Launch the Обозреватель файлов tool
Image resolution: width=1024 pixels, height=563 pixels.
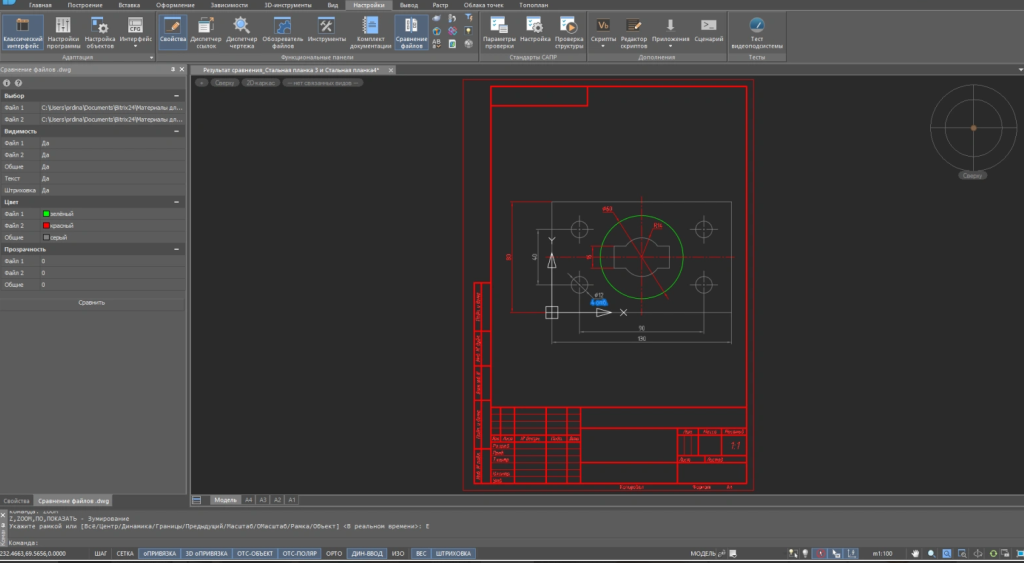click(283, 30)
